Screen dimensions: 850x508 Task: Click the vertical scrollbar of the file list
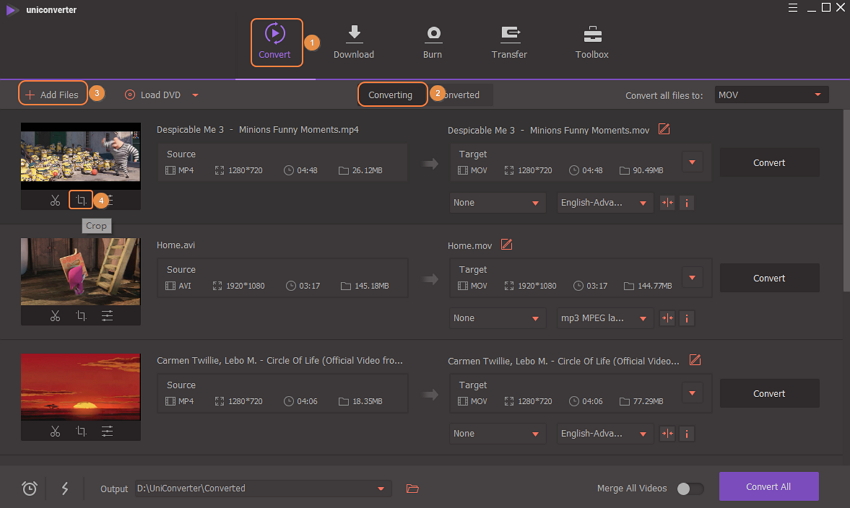[846, 201]
